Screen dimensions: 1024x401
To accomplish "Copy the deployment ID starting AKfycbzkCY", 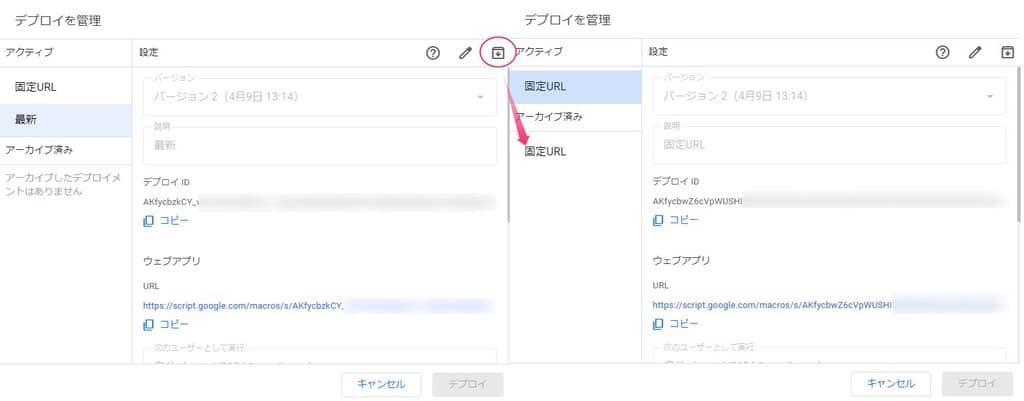I will [x=166, y=220].
